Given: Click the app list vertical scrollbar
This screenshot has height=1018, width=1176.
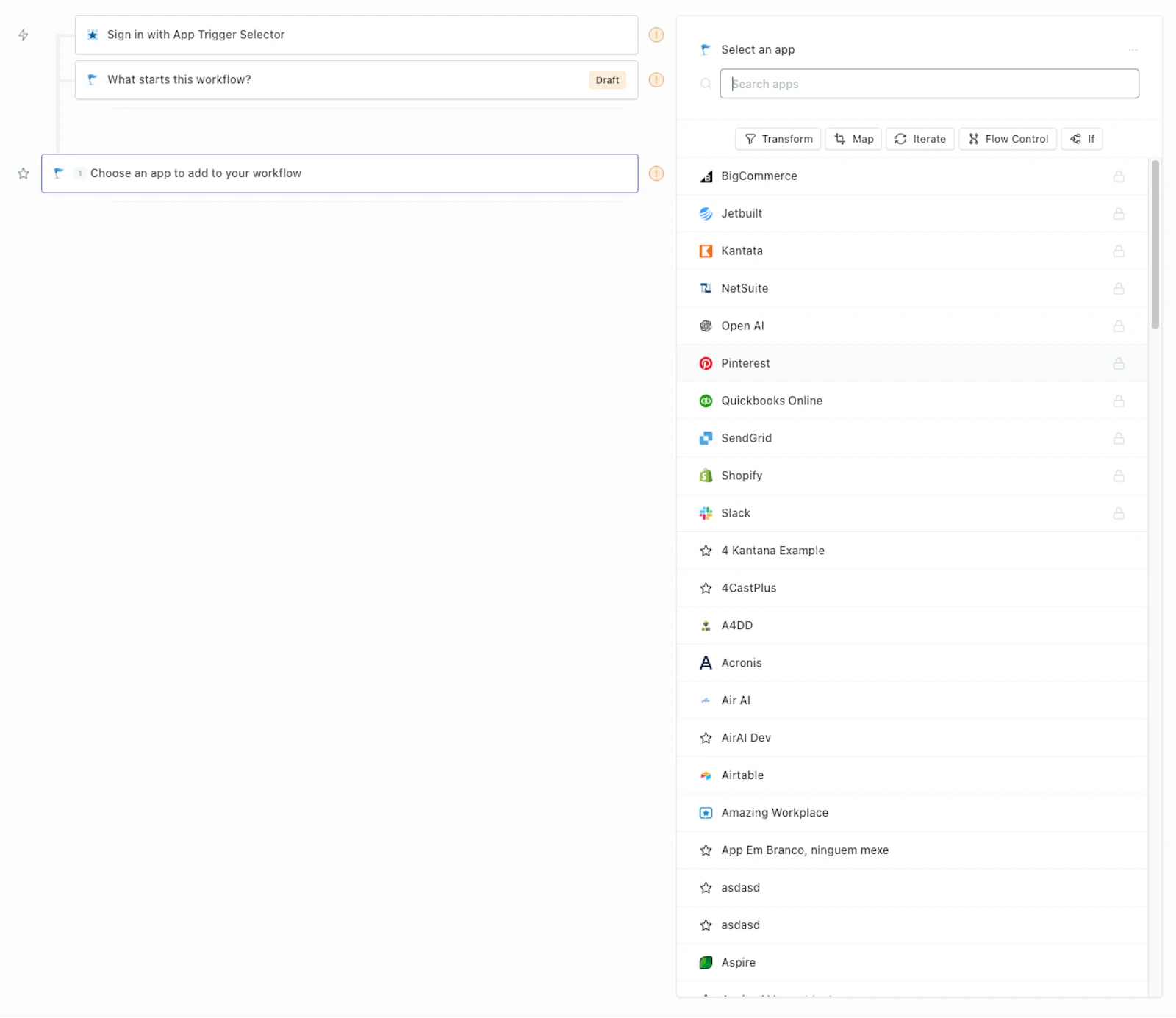Looking at the screenshot, I should [1155, 245].
